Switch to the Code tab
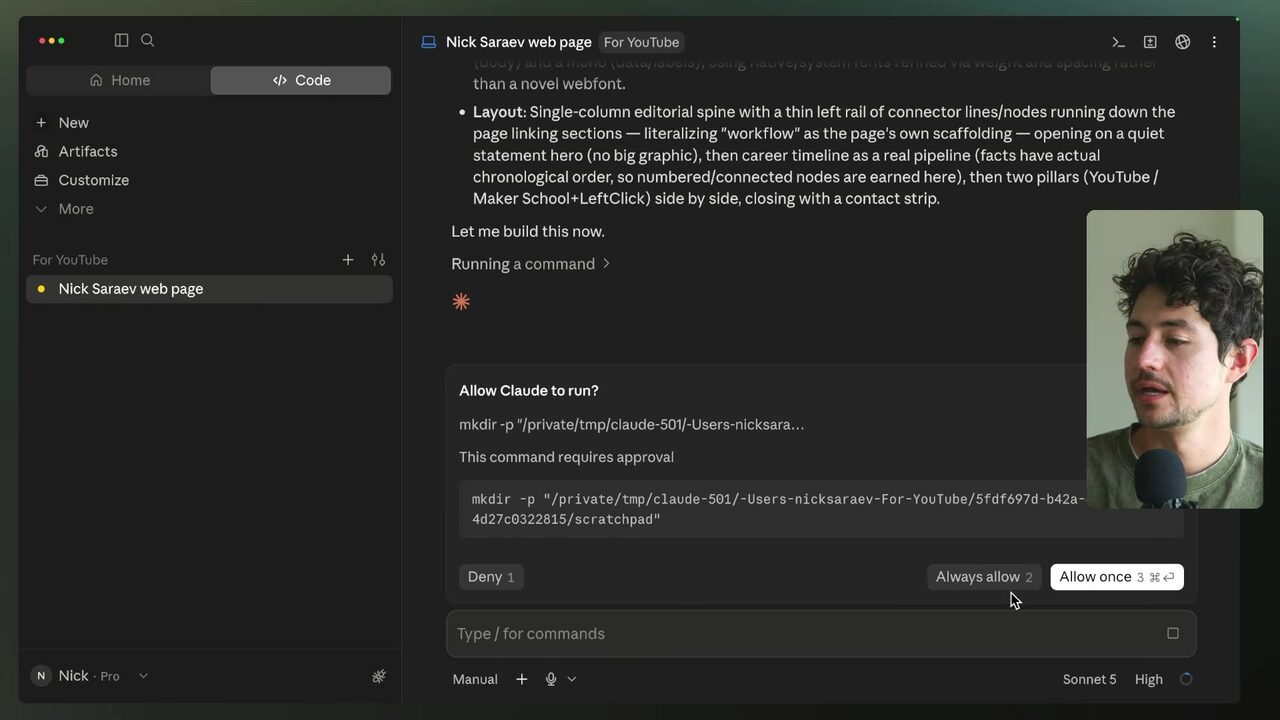 (301, 80)
